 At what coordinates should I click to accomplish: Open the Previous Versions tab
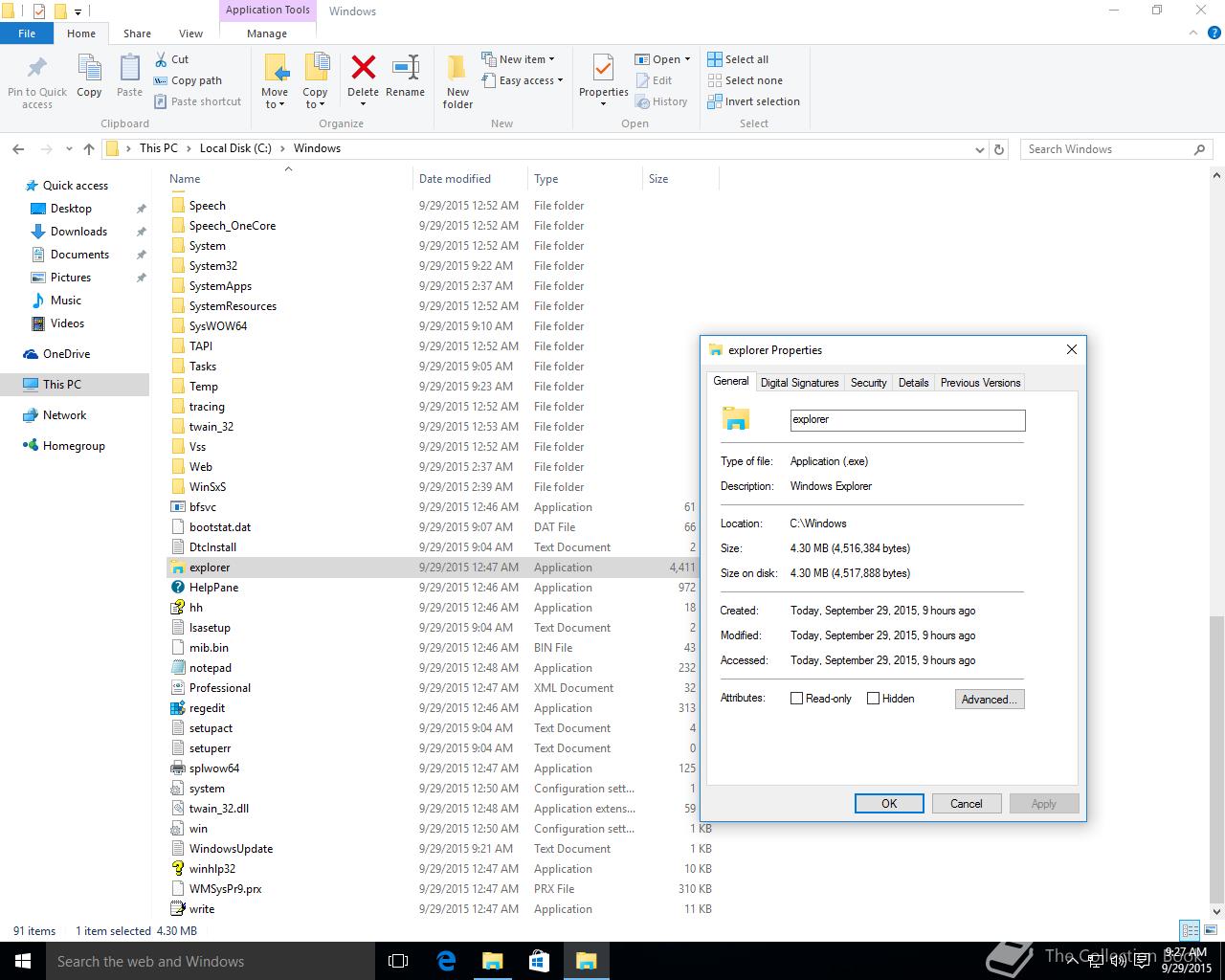pos(980,383)
